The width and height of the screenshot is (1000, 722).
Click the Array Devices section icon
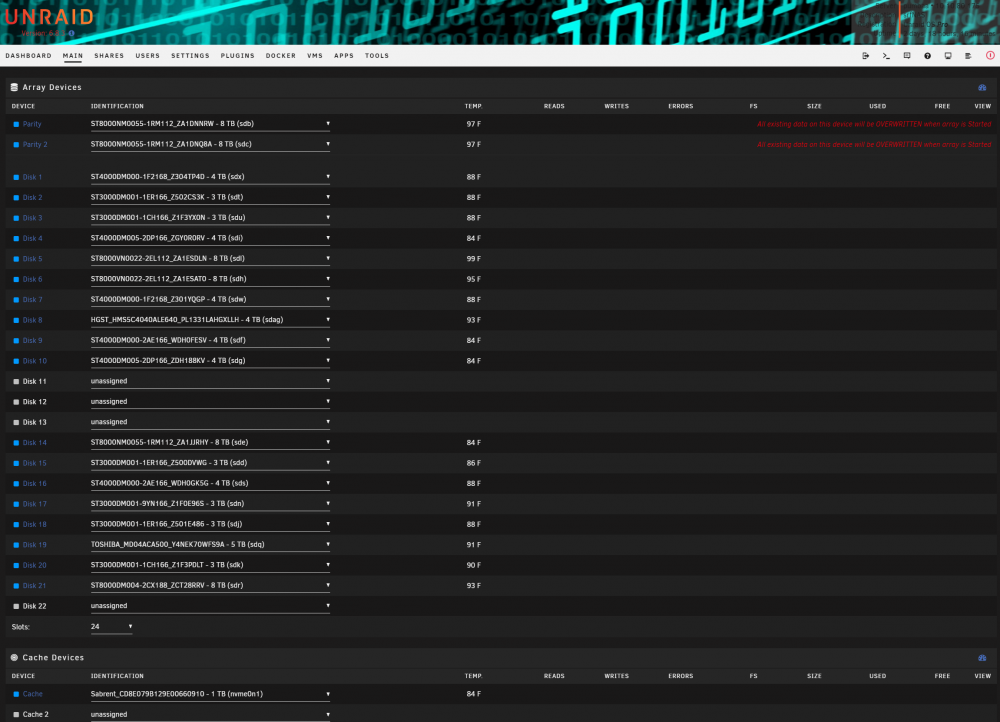14,87
